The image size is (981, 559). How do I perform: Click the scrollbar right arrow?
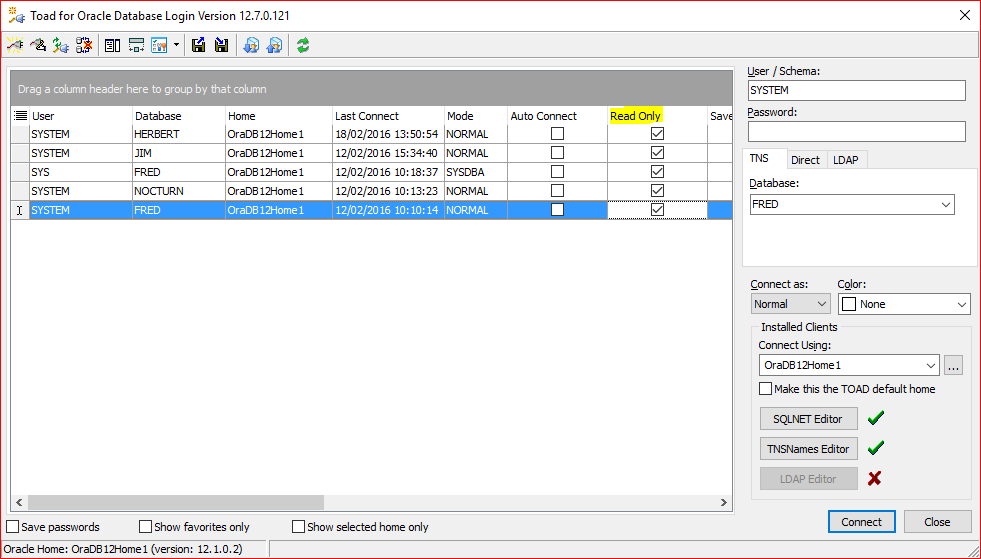pyautogui.click(x=724, y=502)
